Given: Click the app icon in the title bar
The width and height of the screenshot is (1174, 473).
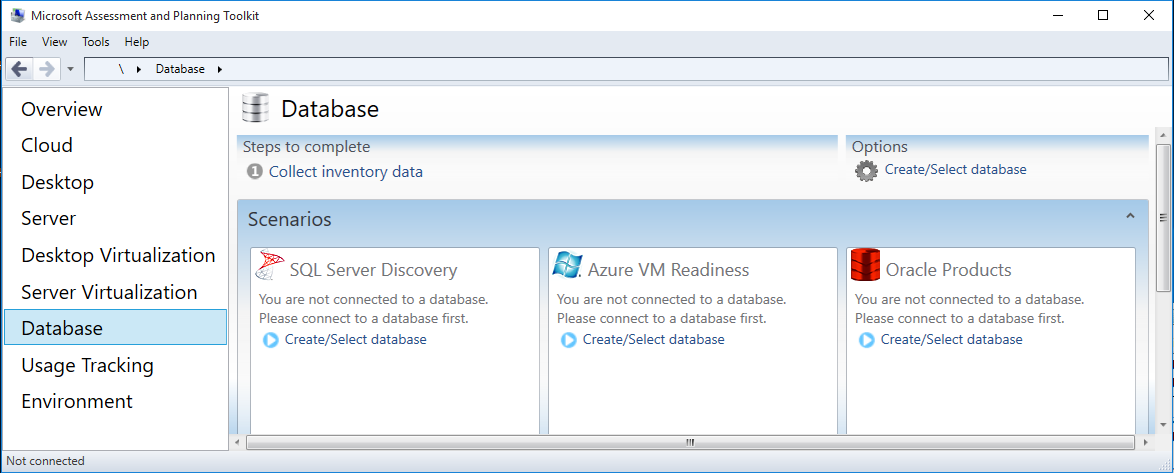Looking at the screenshot, I should [x=16, y=15].
